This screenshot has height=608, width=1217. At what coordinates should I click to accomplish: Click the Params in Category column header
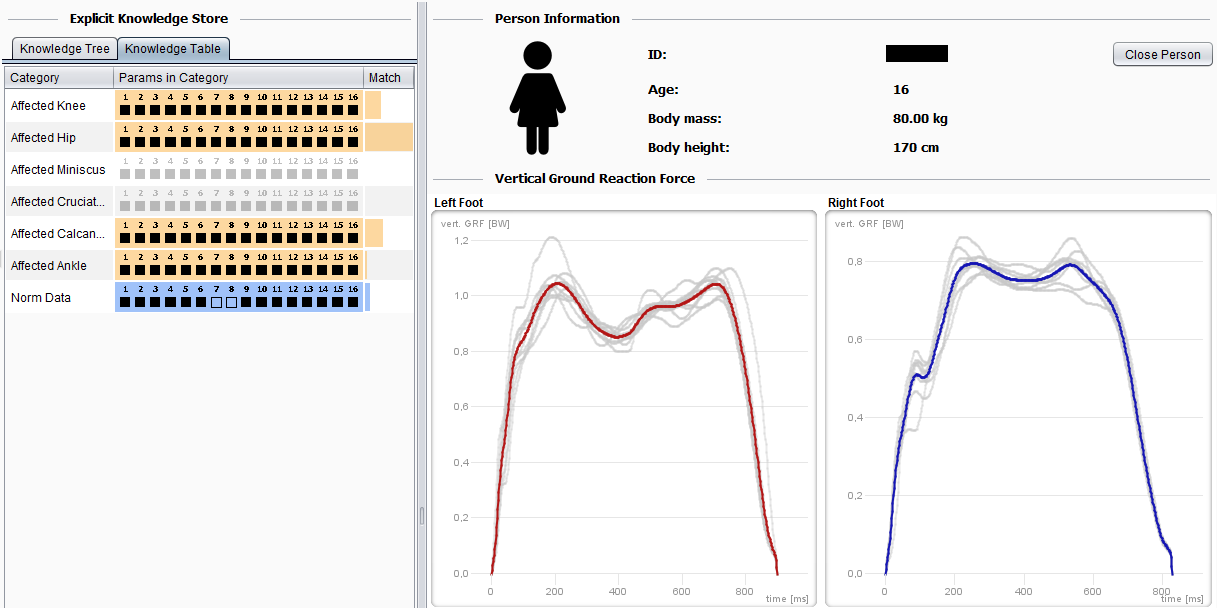coord(238,78)
